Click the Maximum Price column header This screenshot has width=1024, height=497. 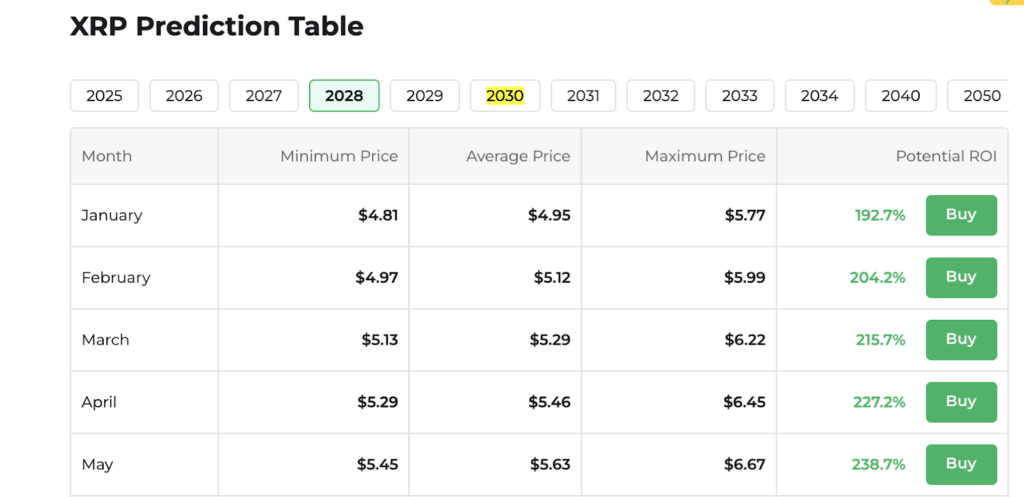[705, 156]
